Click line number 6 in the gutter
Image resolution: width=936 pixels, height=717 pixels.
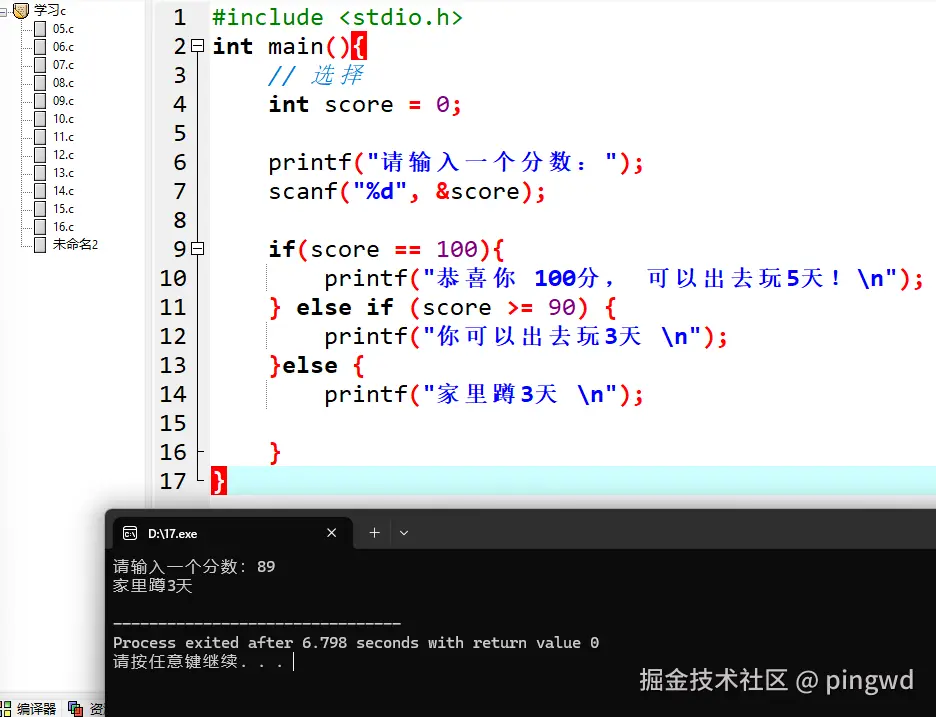click(x=180, y=162)
